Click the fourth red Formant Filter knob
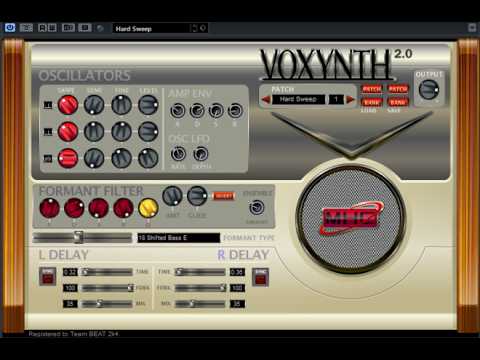 point(123,208)
